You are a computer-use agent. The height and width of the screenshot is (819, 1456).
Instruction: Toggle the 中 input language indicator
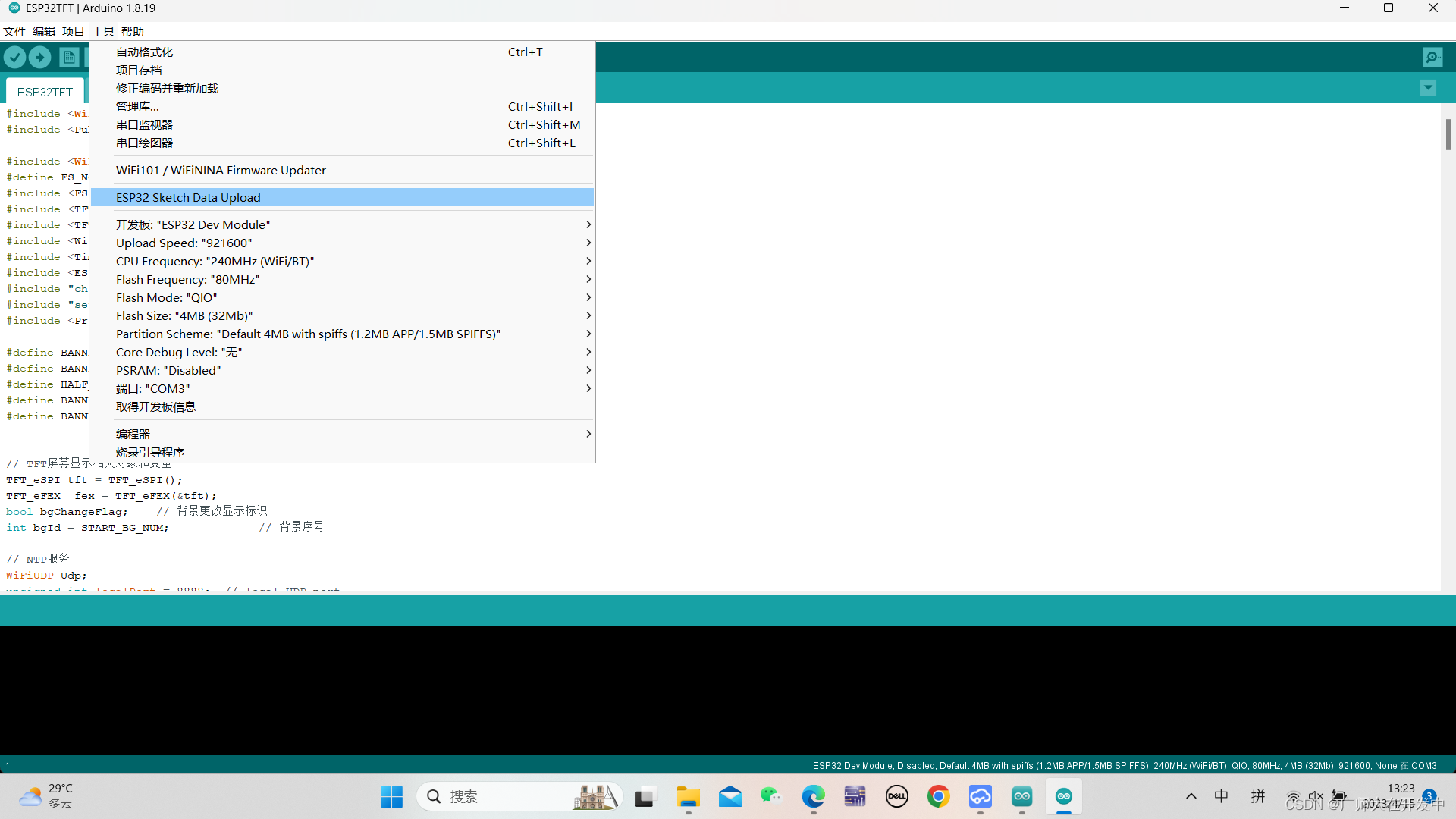(1222, 796)
